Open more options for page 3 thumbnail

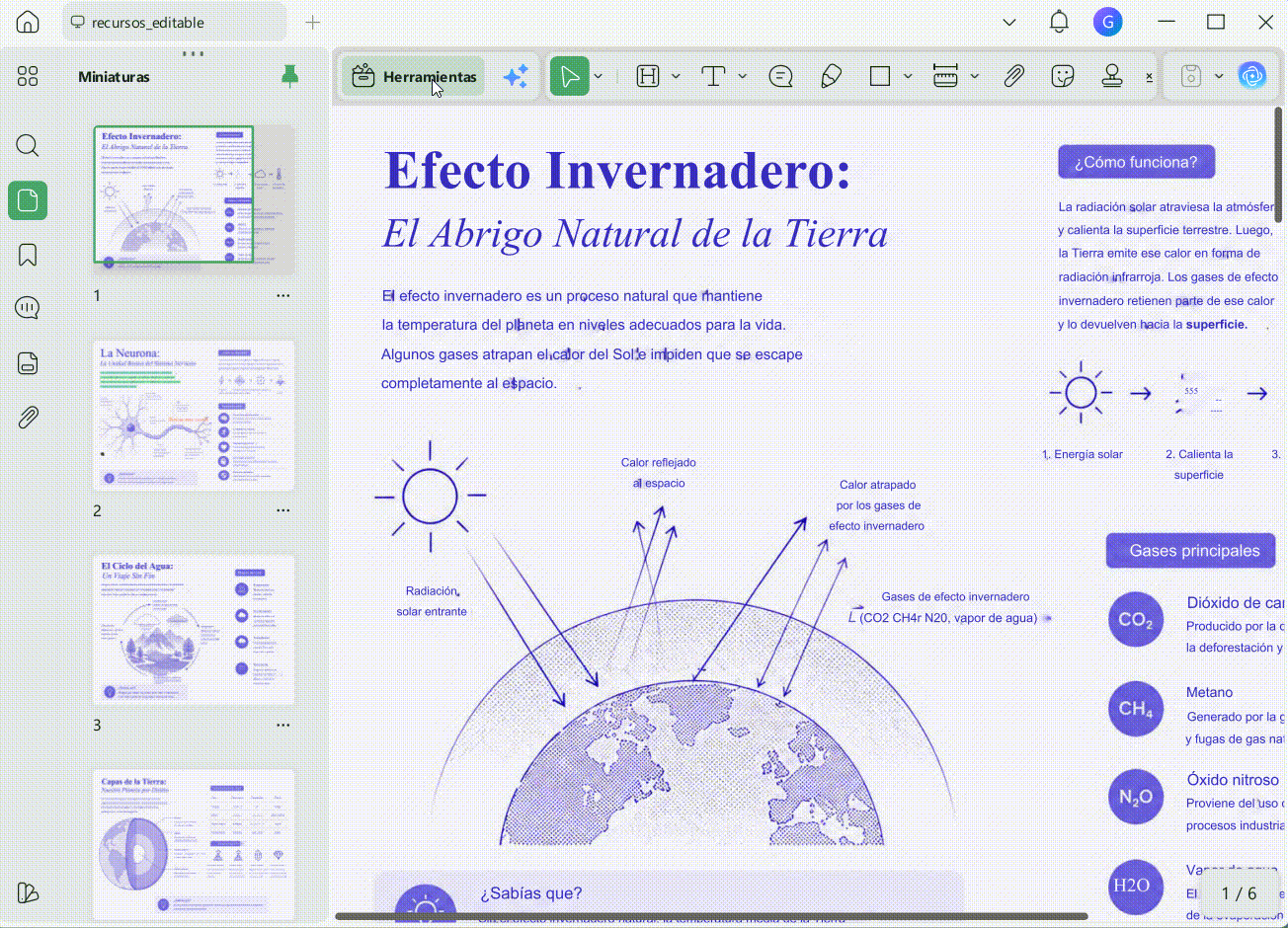283,725
